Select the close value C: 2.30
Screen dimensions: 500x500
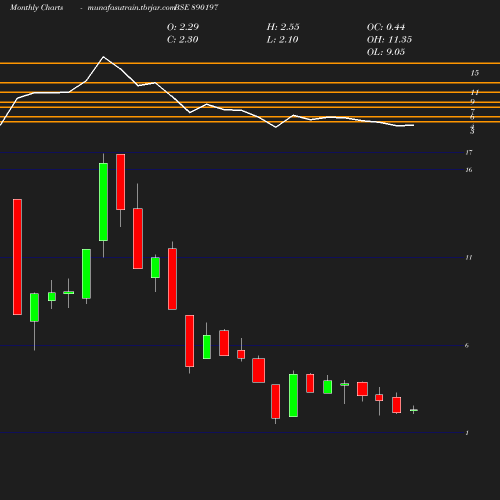[x=183, y=39]
